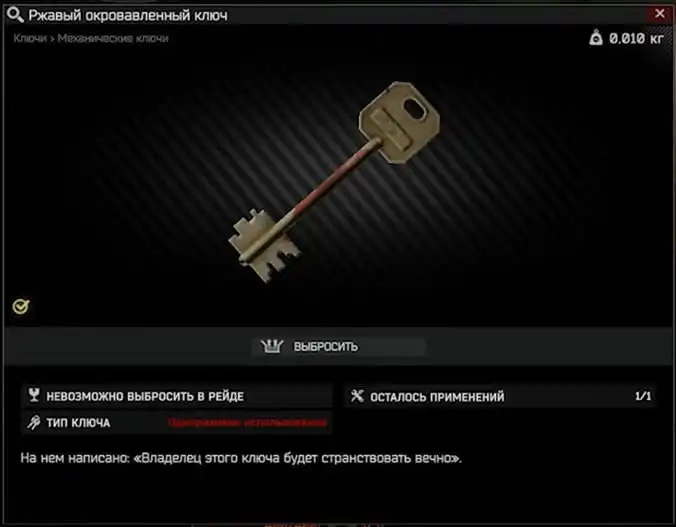Click the Ржавый окровавленный ключ title
The width and height of the screenshot is (676, 527).
tap(128, 16)
